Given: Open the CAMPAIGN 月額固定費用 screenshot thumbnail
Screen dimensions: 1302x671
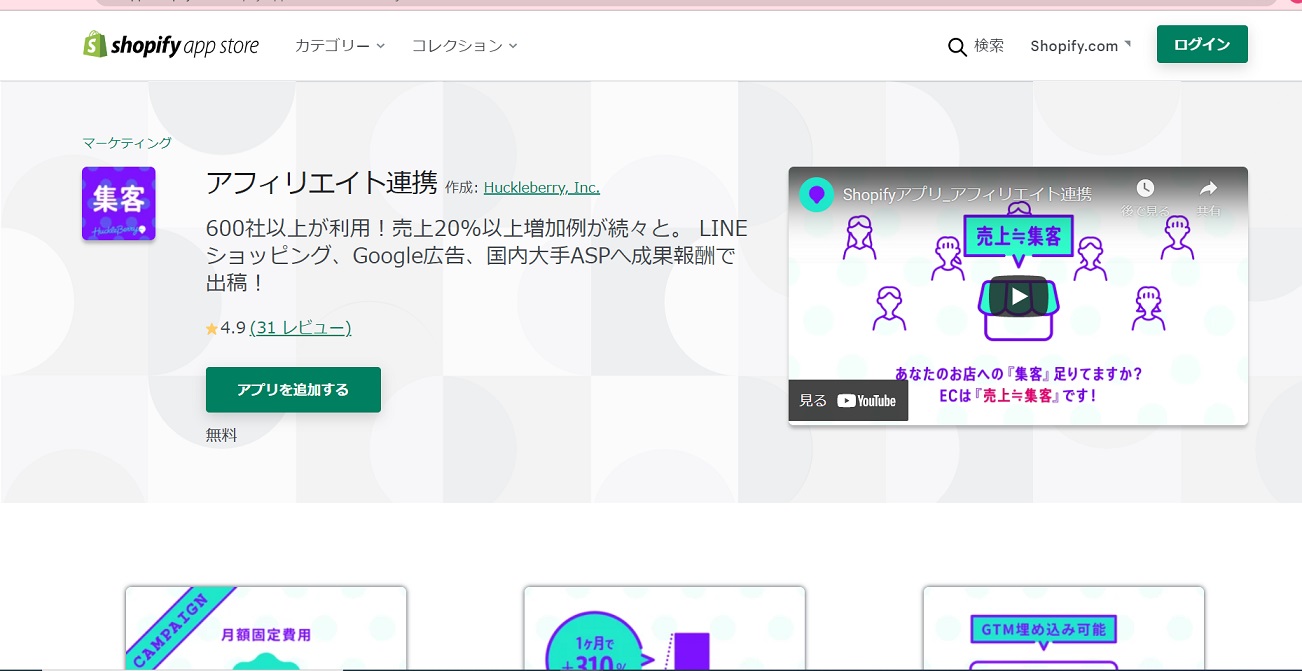Looking at the screenshot, I should [x=266, y=628].
